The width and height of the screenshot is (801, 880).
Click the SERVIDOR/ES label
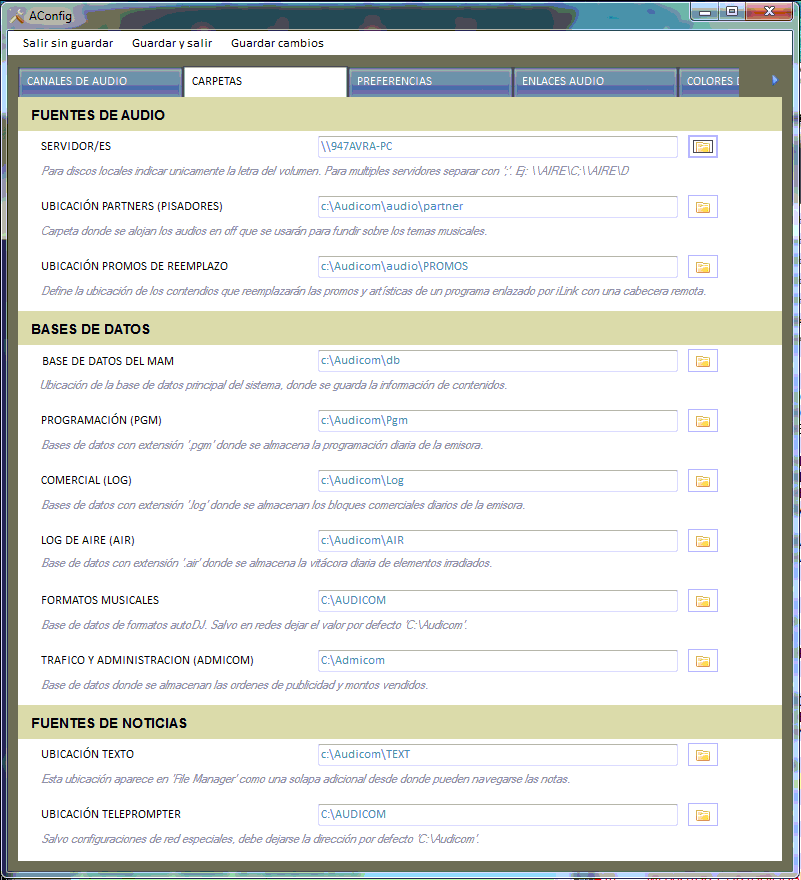point(76,146)
